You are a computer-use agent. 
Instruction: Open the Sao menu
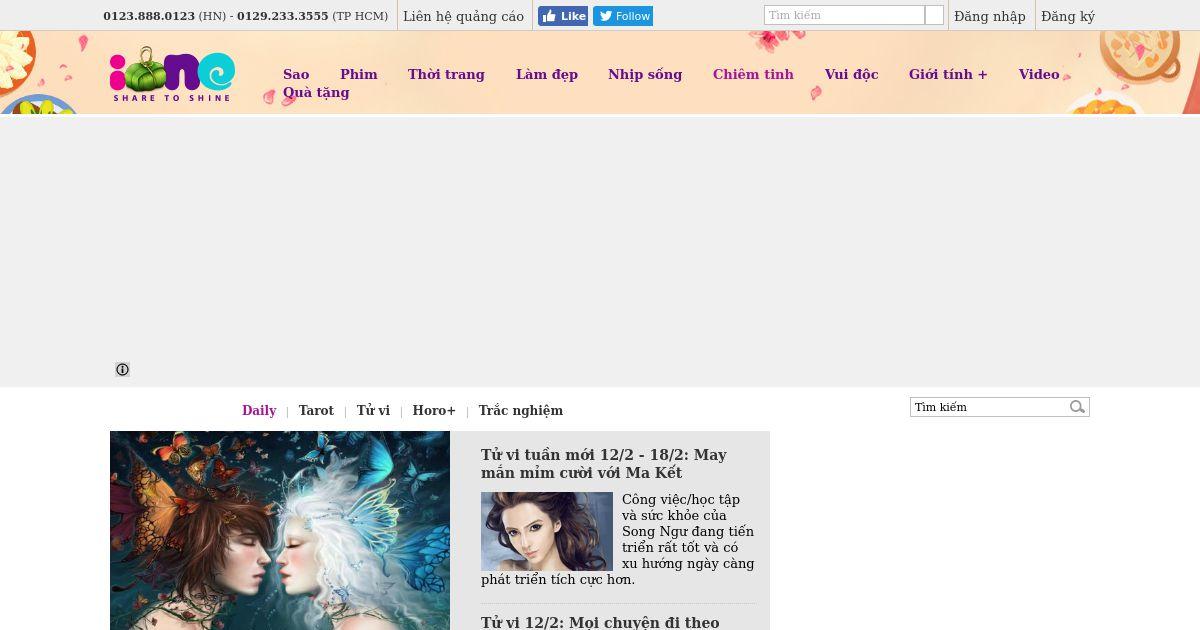coord(296,74)
